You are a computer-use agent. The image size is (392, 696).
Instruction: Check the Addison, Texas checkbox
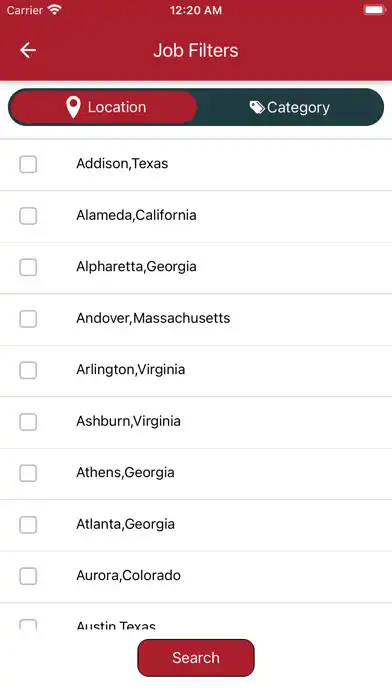tap(28, 164)
